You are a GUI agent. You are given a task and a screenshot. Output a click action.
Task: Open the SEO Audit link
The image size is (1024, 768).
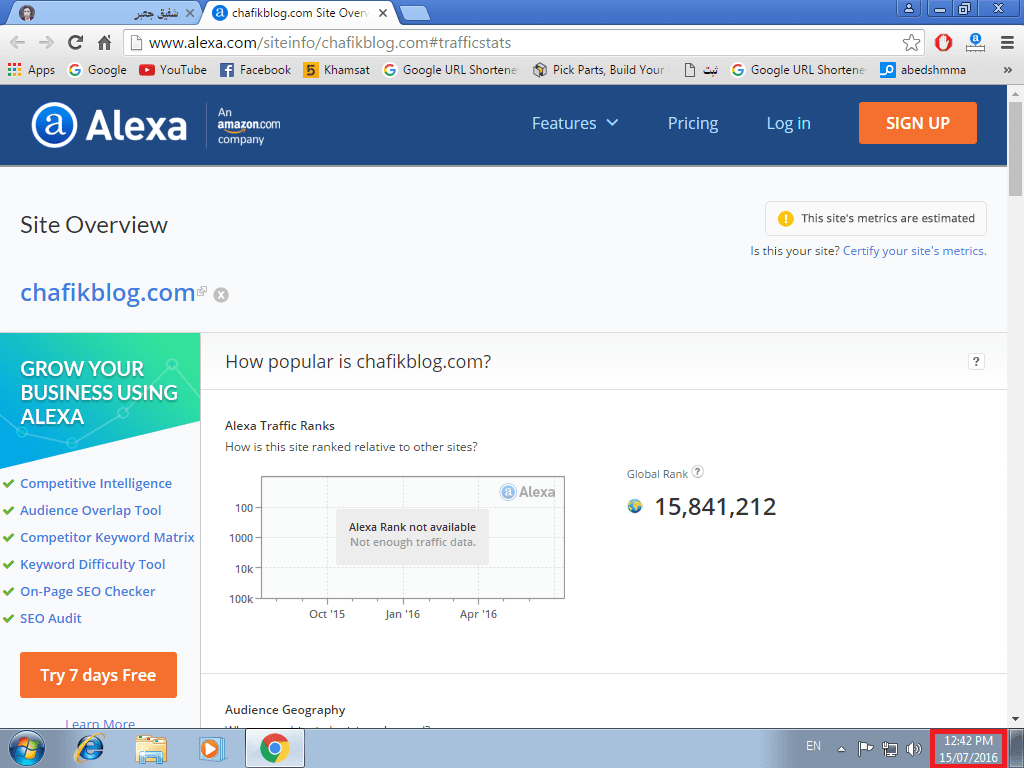click(51, 618)
